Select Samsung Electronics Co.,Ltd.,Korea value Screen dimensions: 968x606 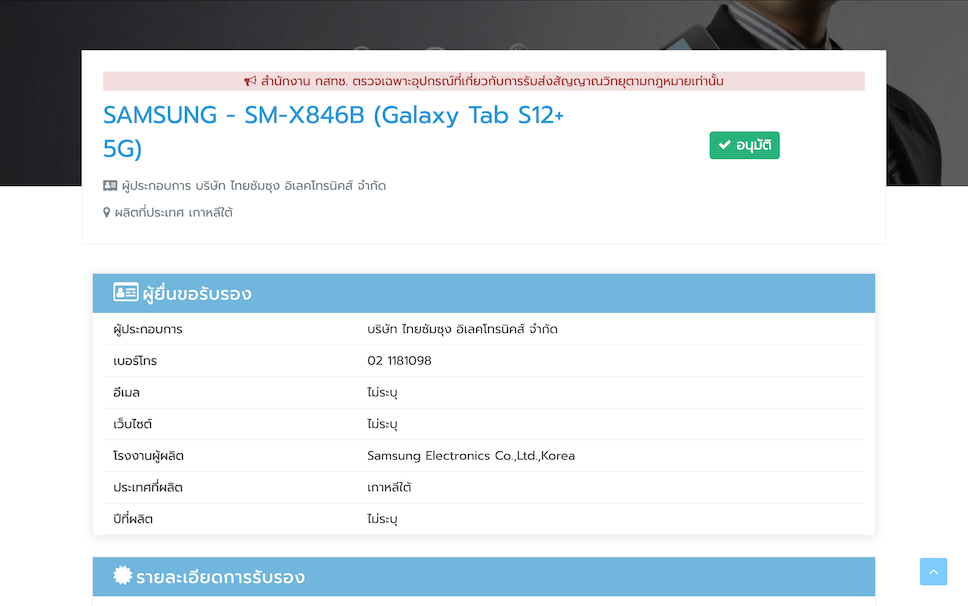(471, 455)
